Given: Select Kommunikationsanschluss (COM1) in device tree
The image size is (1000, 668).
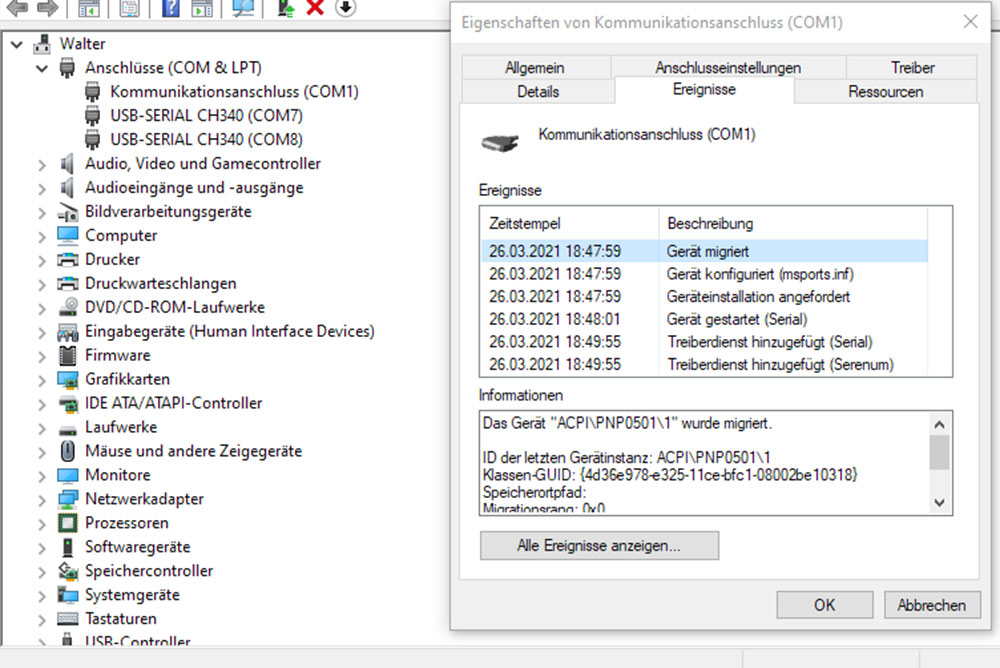Looking at the screenshot, I should (234, 91).
